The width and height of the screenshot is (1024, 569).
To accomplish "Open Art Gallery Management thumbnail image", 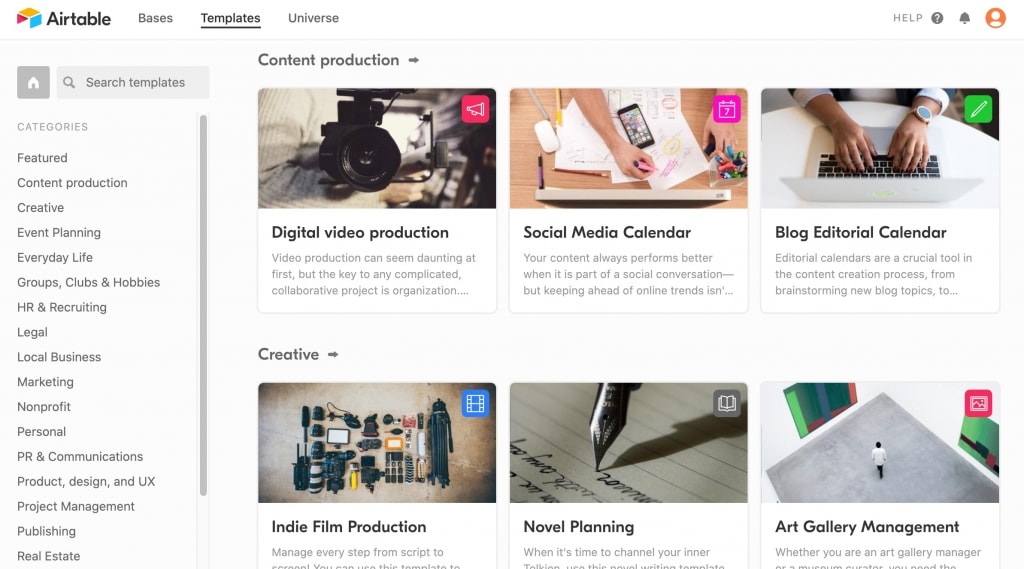I will click(880, 443).
